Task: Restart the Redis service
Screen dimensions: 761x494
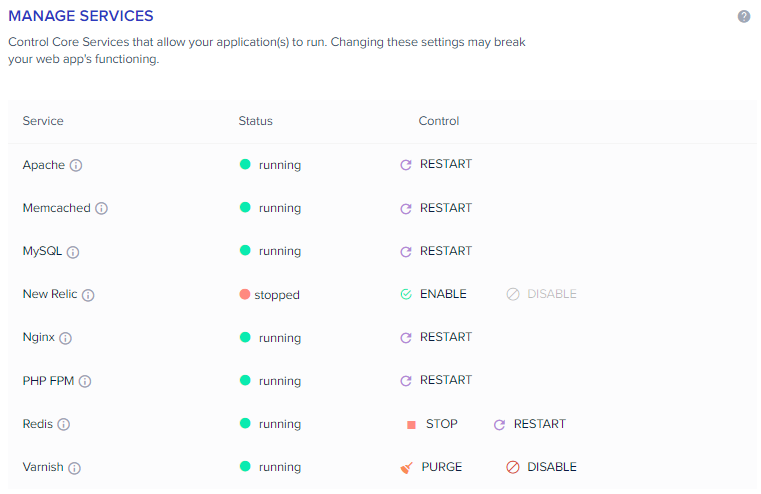Action: point(529,424)
